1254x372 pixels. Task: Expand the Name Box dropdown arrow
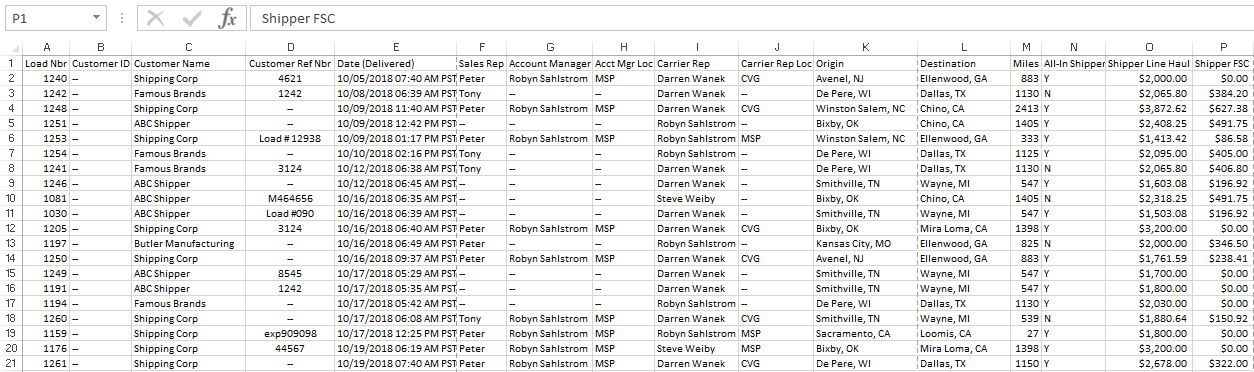tap(96, 18)
